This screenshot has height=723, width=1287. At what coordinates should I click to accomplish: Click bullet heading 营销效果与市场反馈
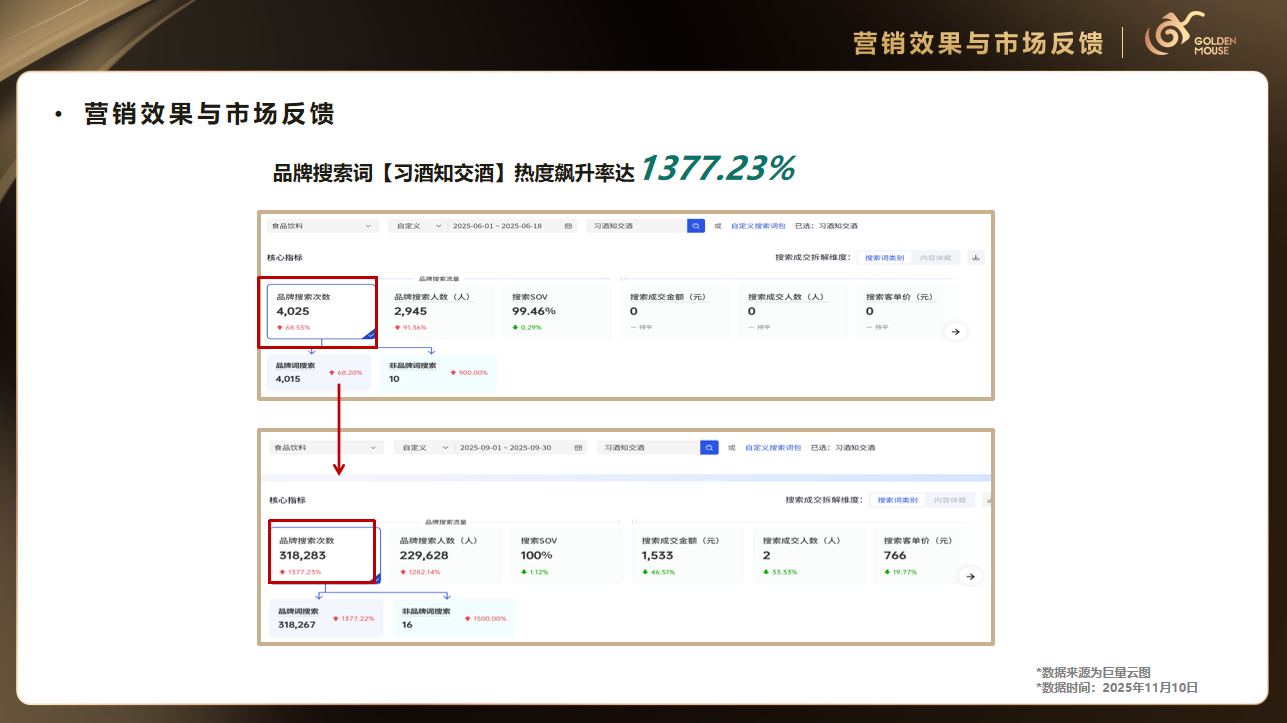tap(209, 114)
